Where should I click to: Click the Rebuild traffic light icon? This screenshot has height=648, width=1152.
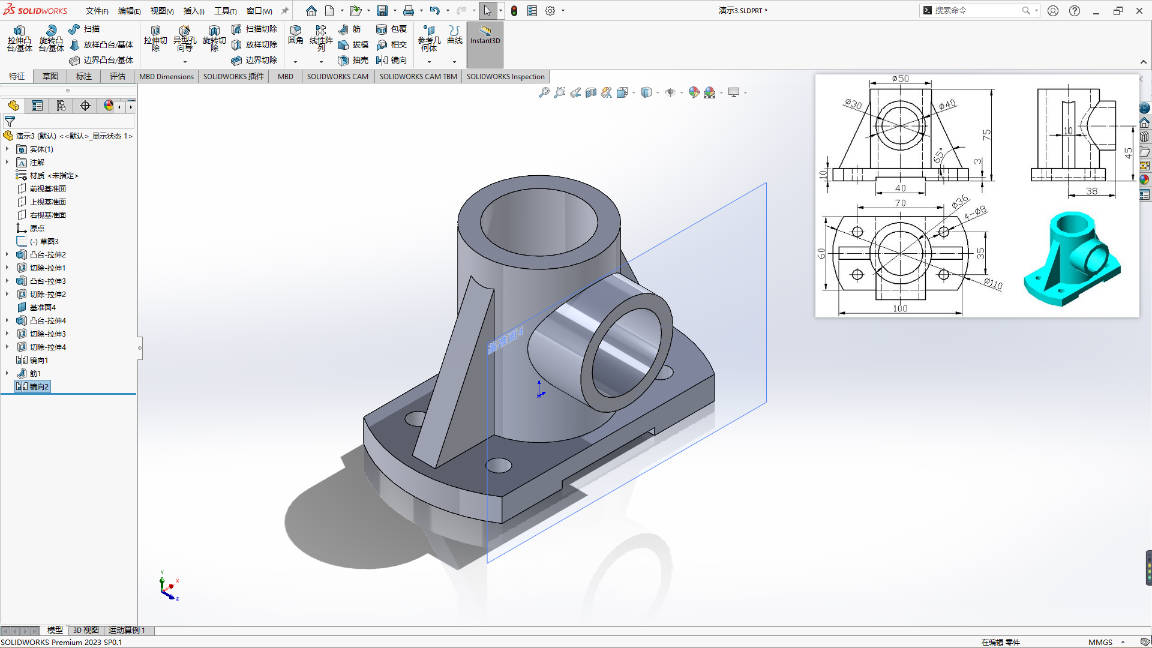[514, 10]
